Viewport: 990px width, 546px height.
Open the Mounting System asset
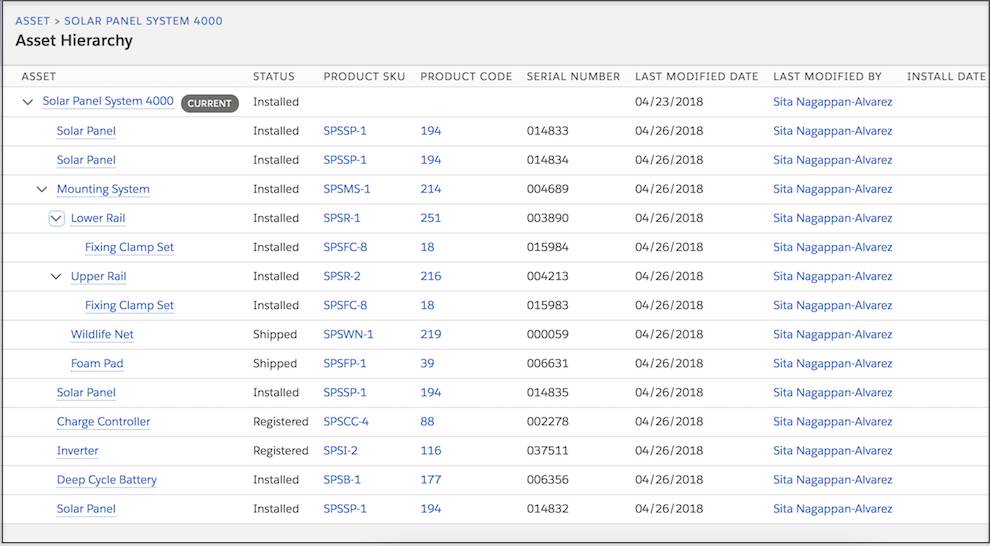(x=103, y=189)
